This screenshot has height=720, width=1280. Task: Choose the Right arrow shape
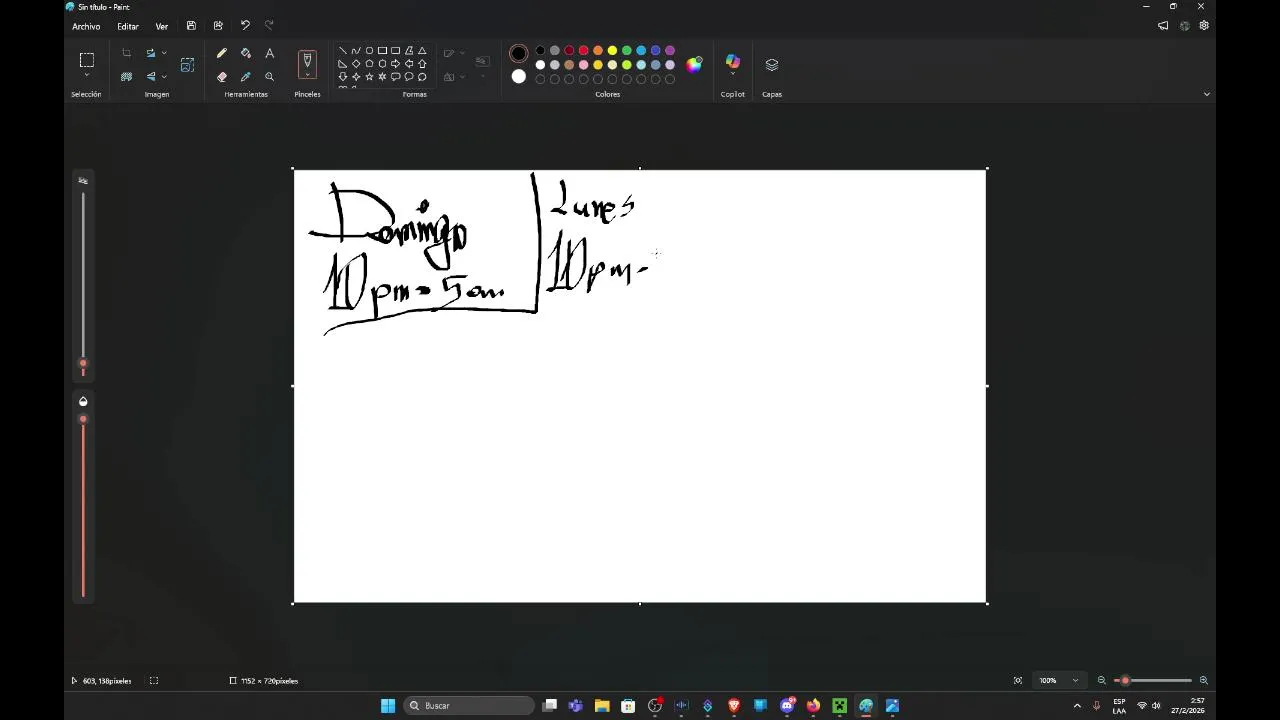(x=395, y=63)
